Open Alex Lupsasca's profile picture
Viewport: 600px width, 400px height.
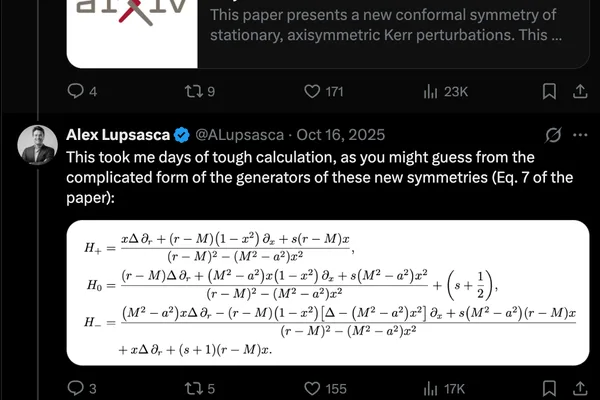pos(38,145)
